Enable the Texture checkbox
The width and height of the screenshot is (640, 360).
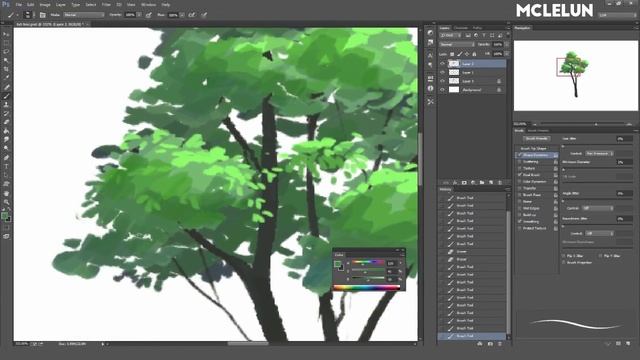click(x=520, y=168)
